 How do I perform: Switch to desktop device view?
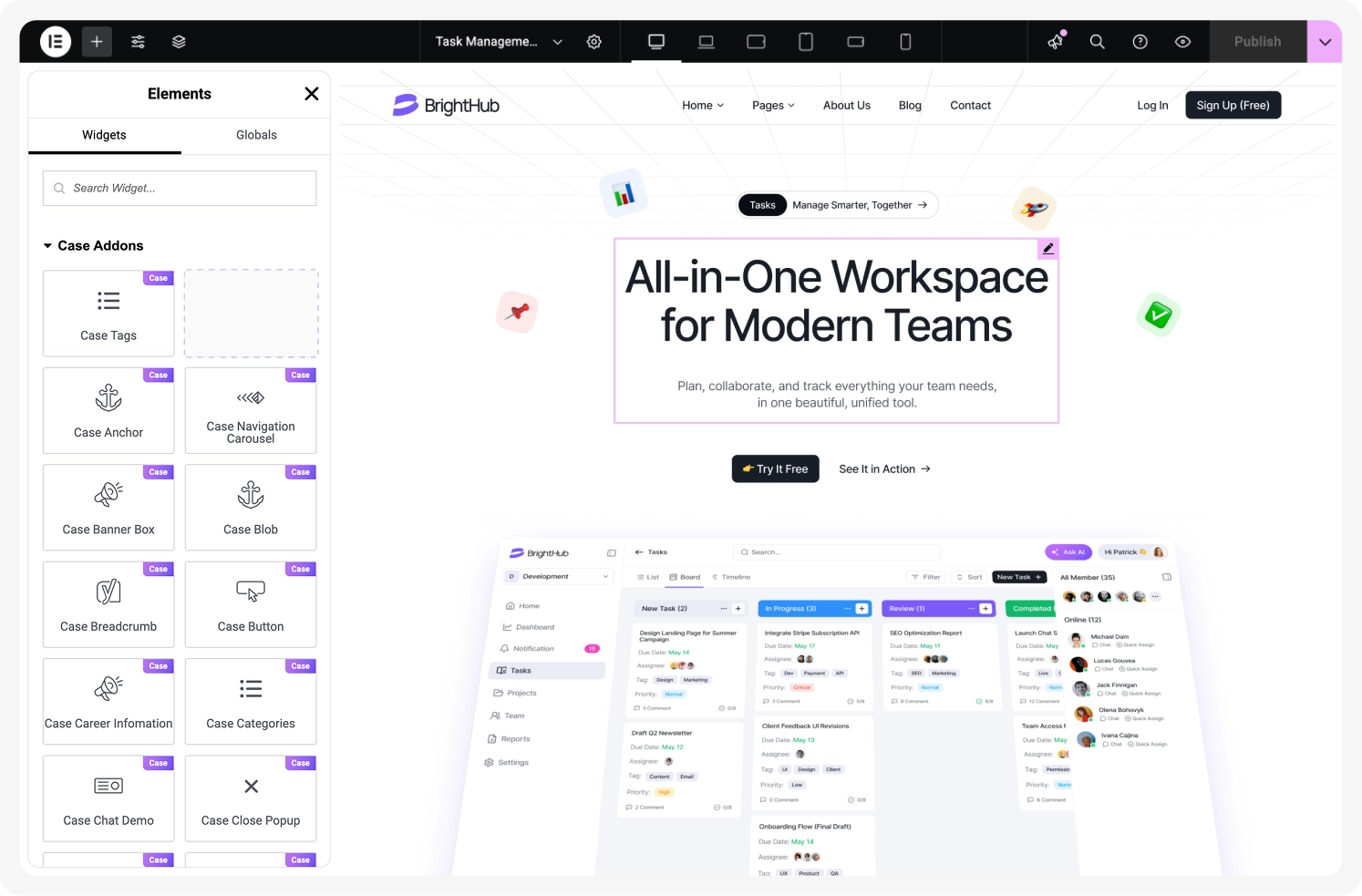coord(656,42)
